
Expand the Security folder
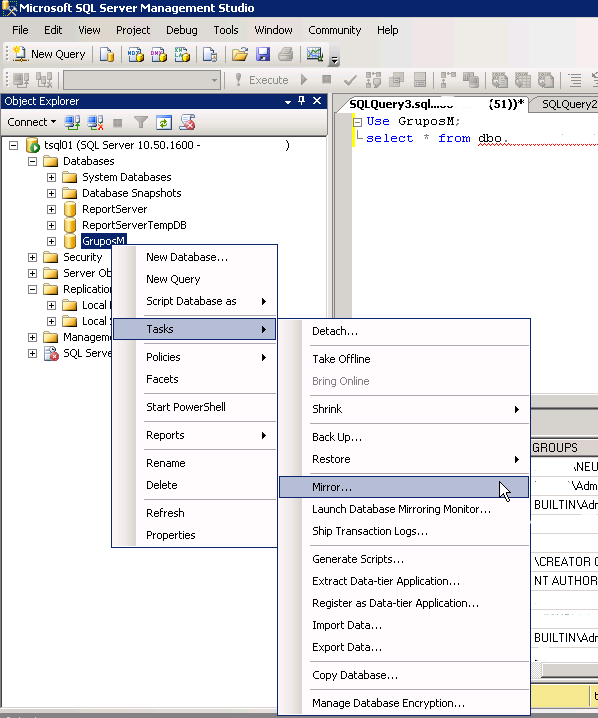pyautogui.click(x=33, y=257)
